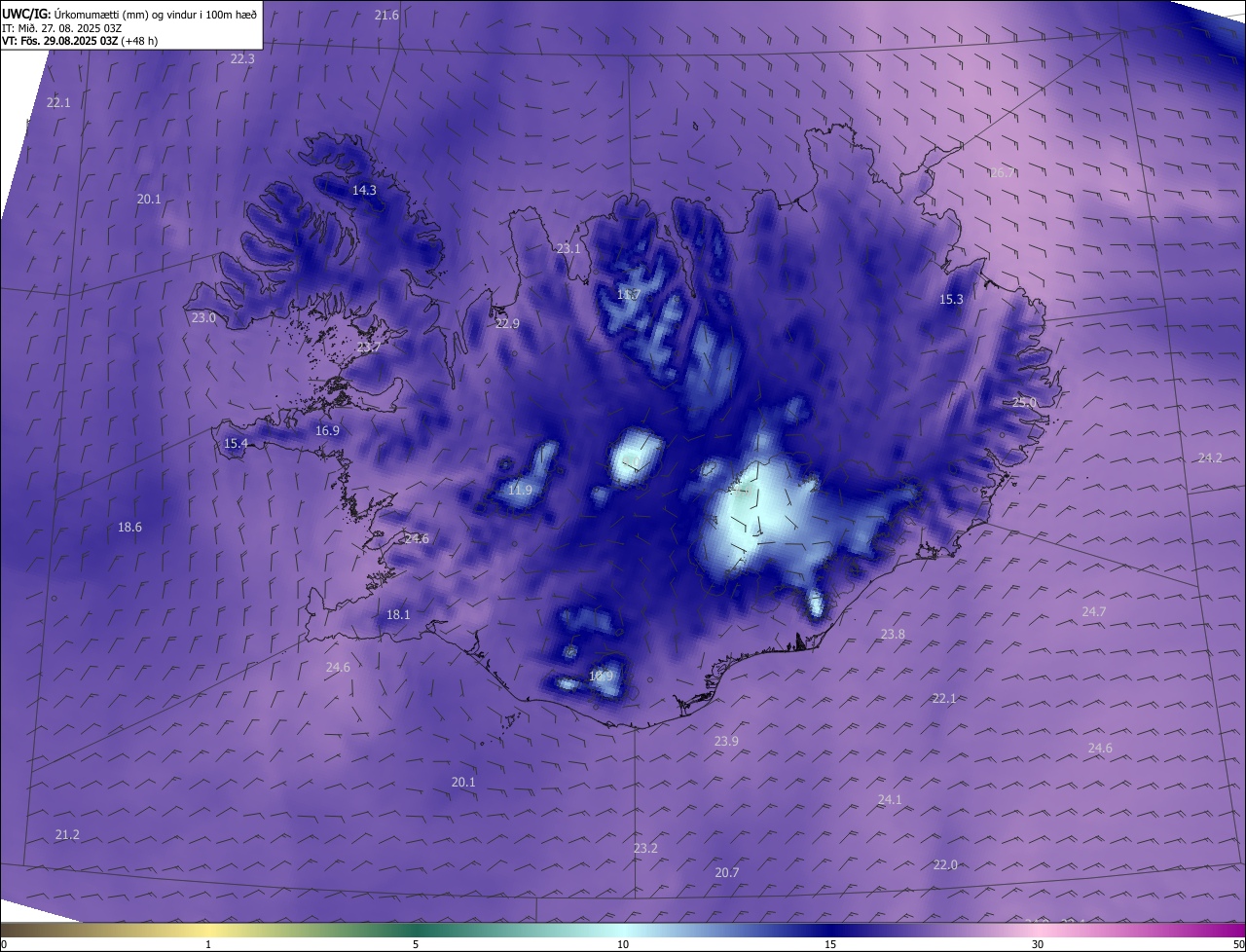
Task: Click the '15' tick on the color scale
Action: (x=830, y=945)
